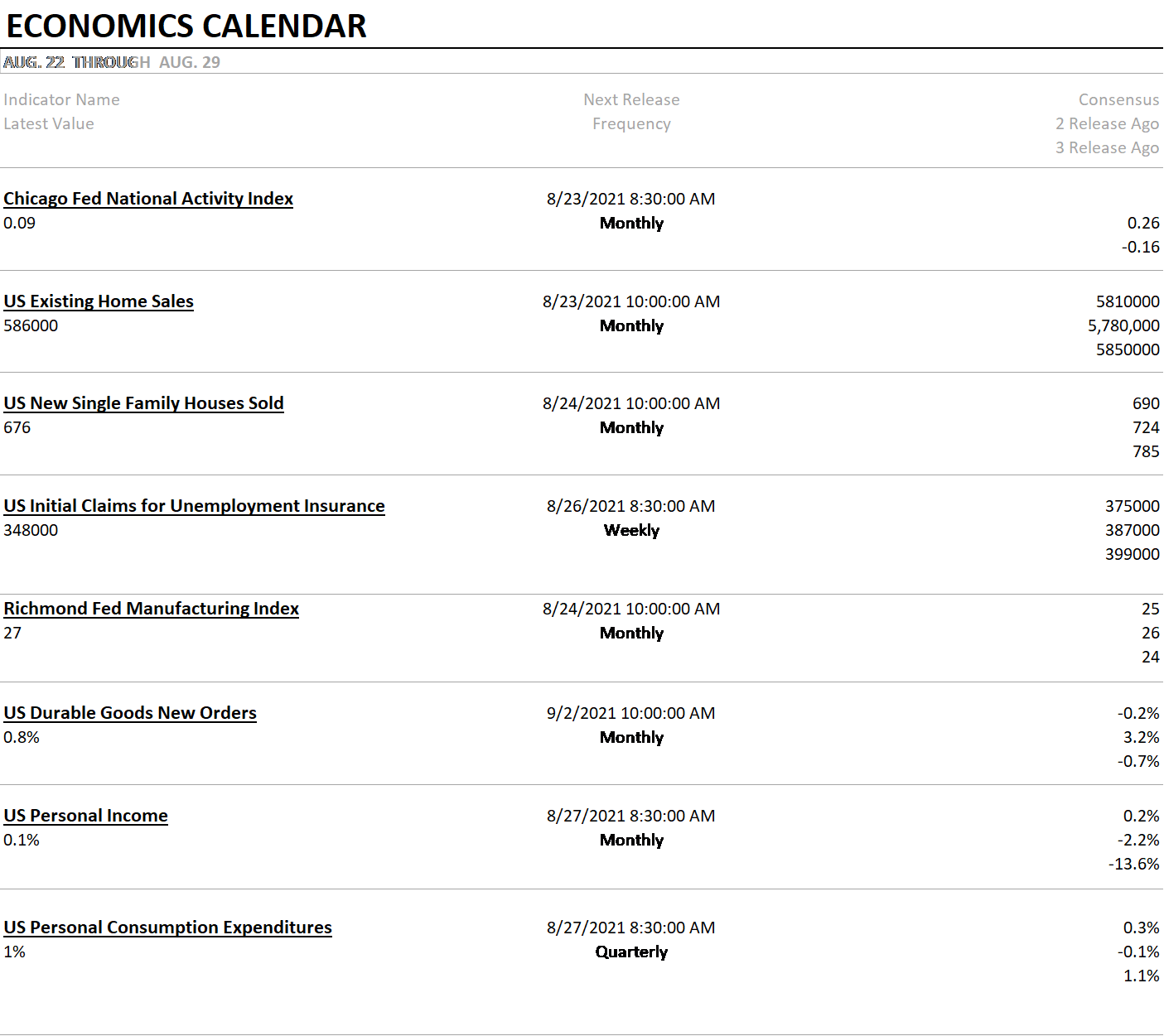This screenshot has height=1036, width=1164.
Task: Open US Personal Consumption Expenditures link
Action: click(167, 928)
